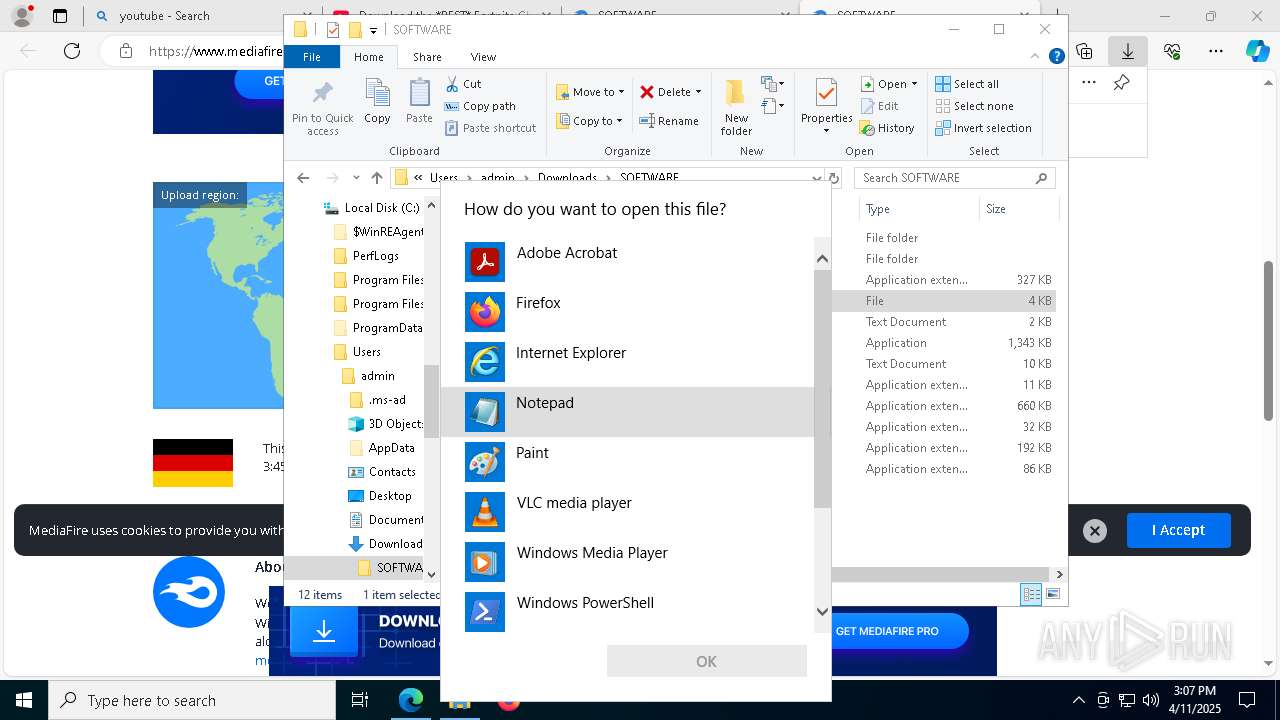Switch to large icons view
Viewport: 1280px width, 720px height.
pos(1052,594)
